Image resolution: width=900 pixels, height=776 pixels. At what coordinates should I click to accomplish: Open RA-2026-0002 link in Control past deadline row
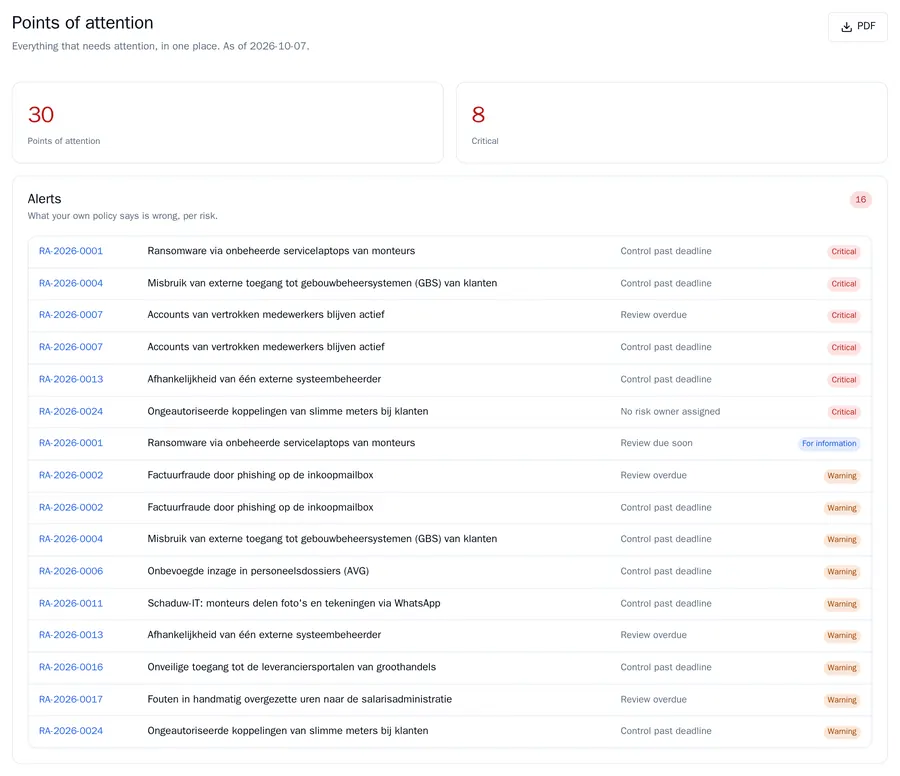[71, 507]
